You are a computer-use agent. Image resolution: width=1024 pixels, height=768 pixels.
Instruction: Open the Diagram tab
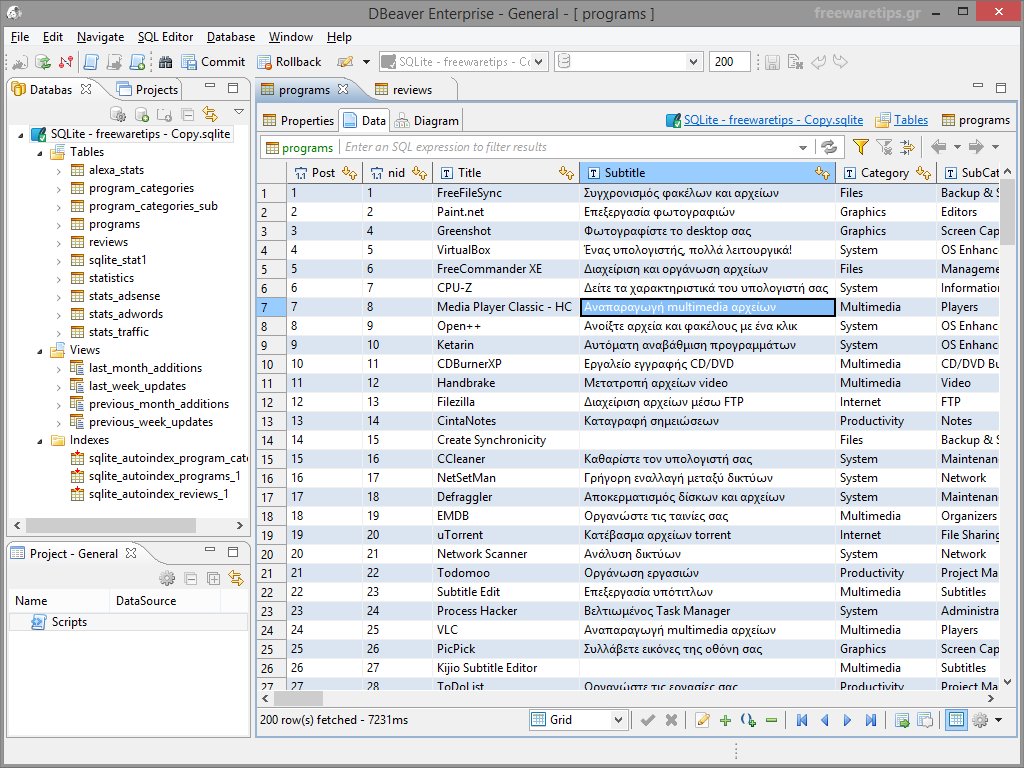(x=427, y=120)
